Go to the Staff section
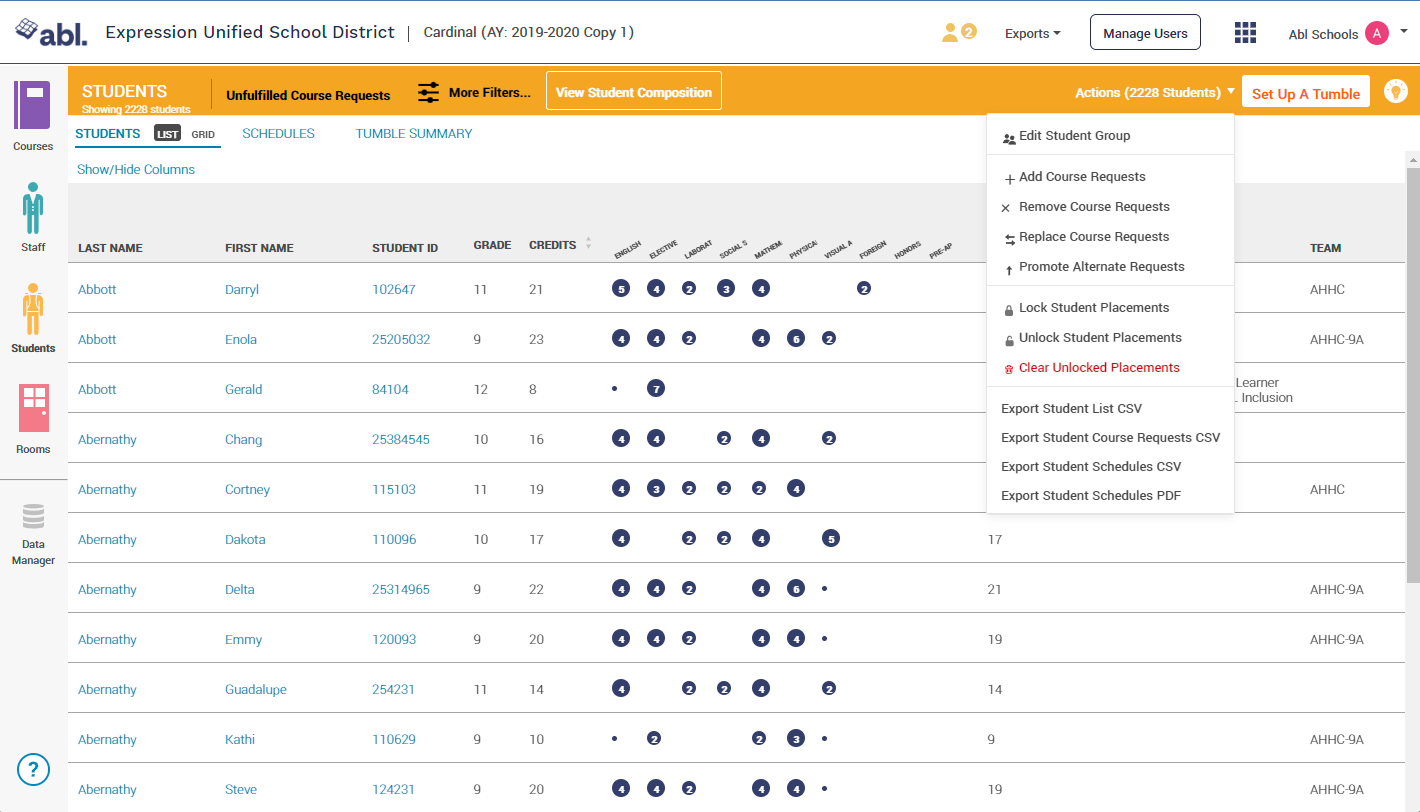Viewport: 1420px width, 812px height. click(33, 217)
